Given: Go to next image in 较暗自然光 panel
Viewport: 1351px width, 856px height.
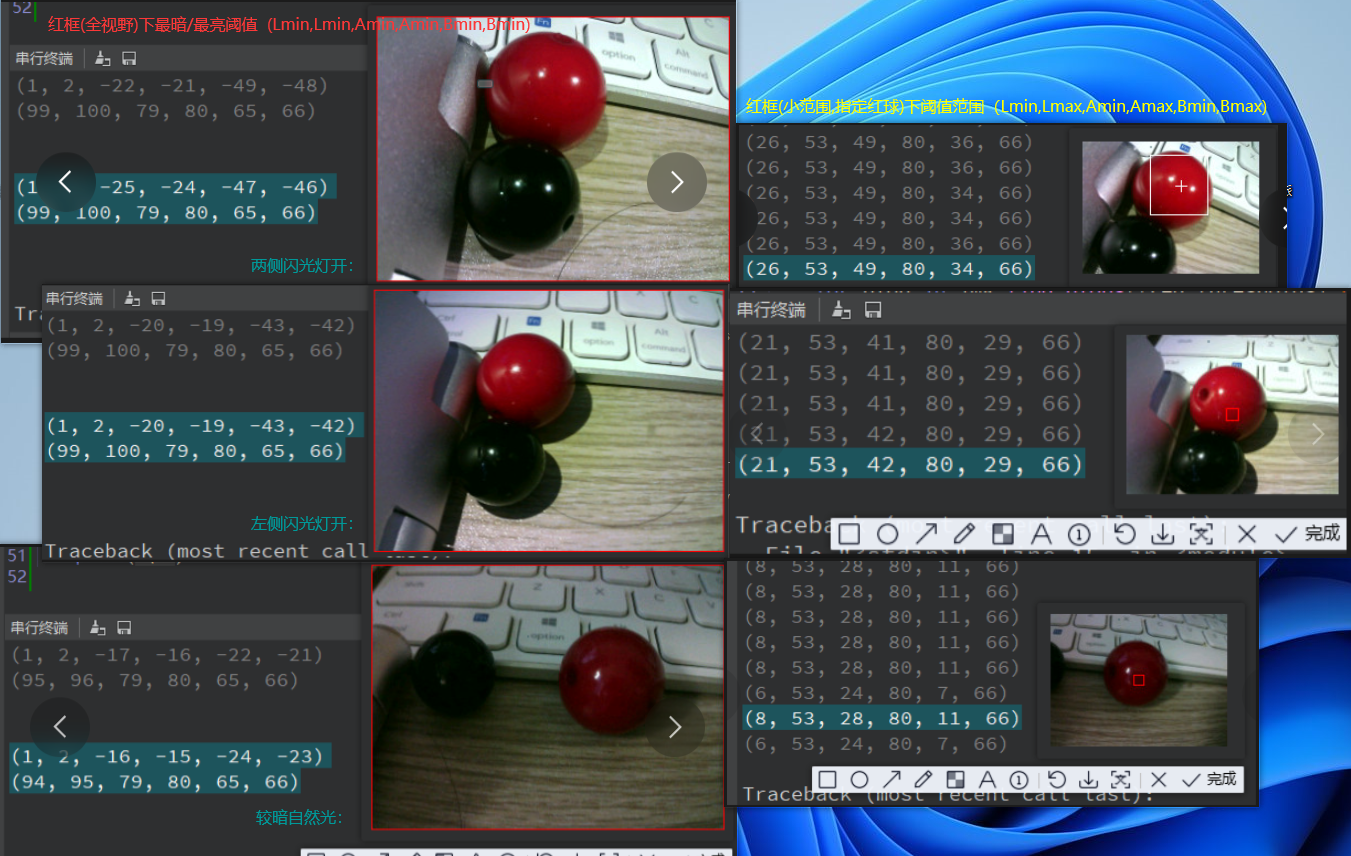Looking at the screenshot, I should [675, 727].
